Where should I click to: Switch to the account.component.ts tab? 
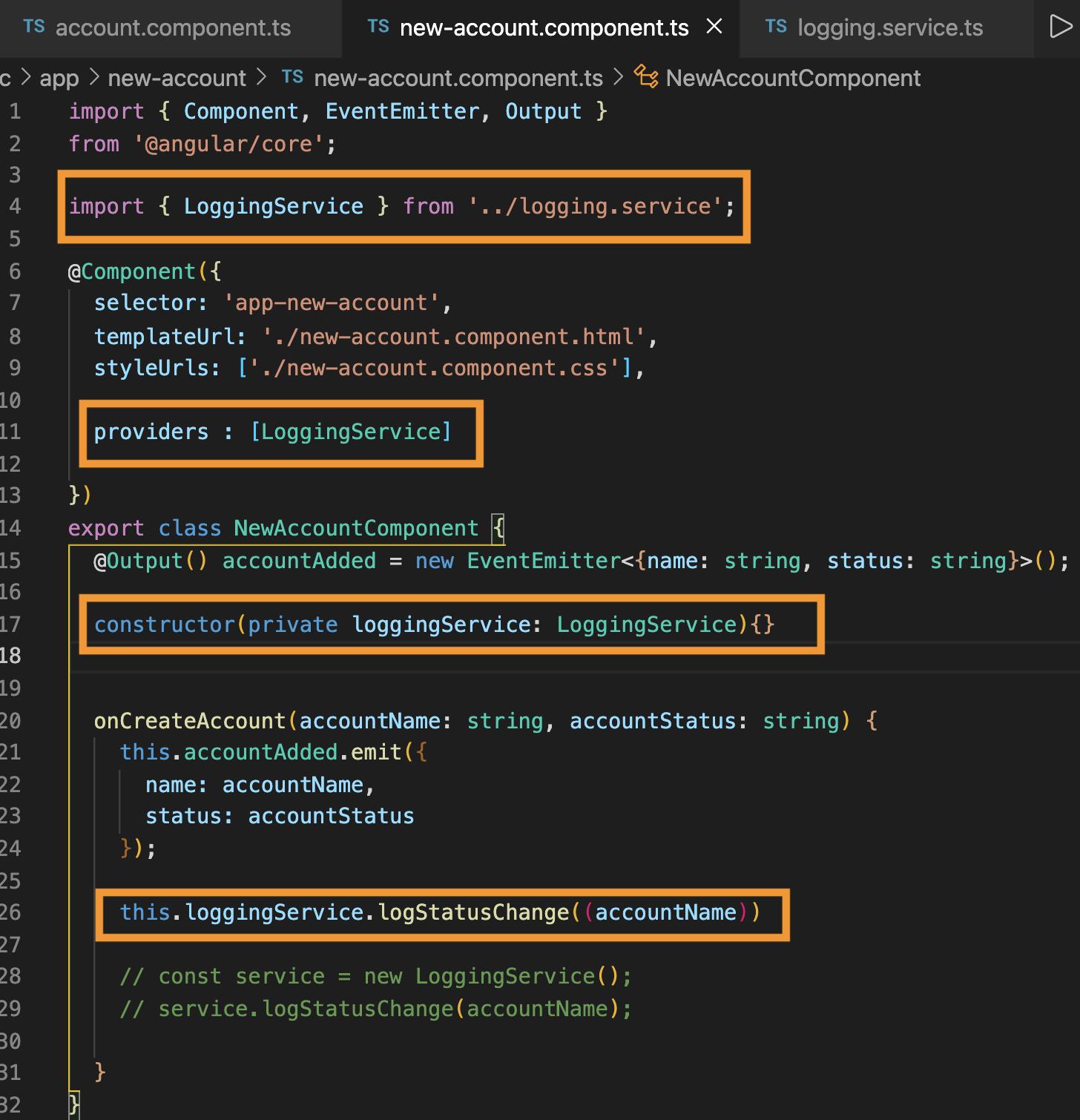pos(157,27)
